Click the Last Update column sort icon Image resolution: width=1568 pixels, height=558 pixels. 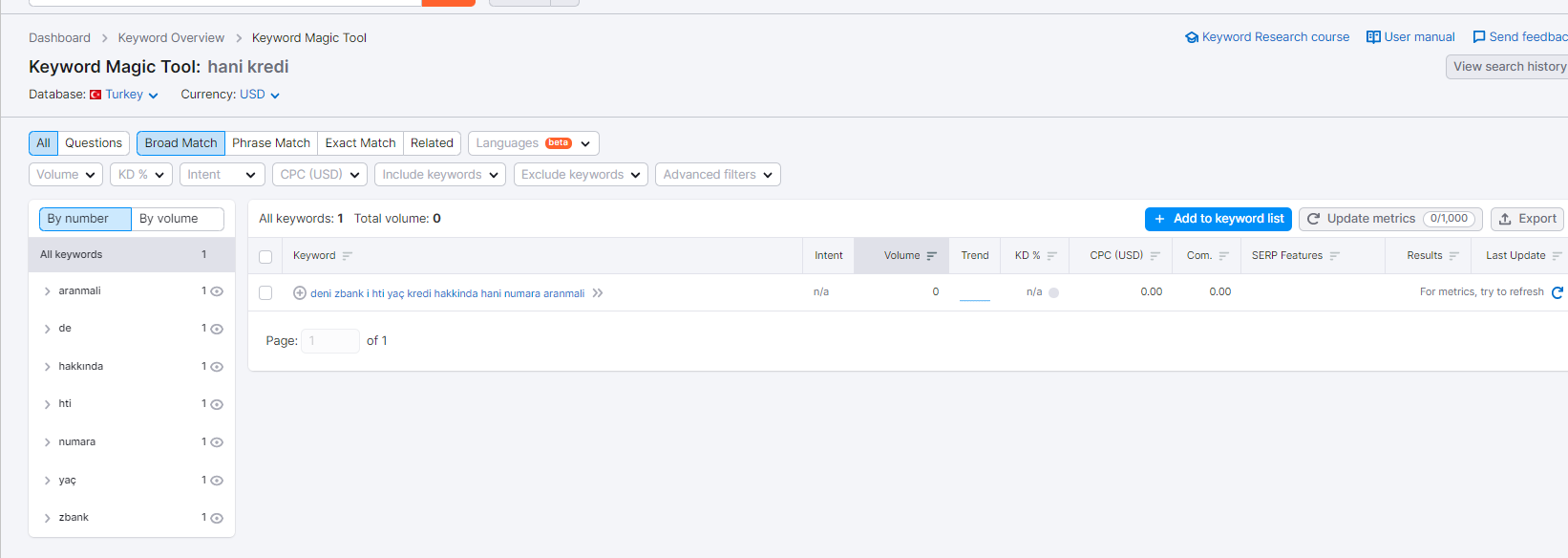tap(1557, 256)
